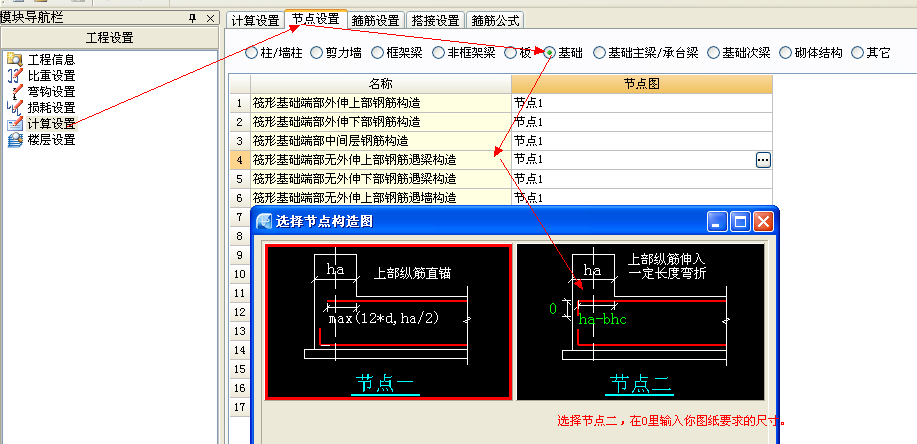This screenshot has height=444, width=917.
Task: Open the ellipsis button in row 4
Action: click(763, 160)
